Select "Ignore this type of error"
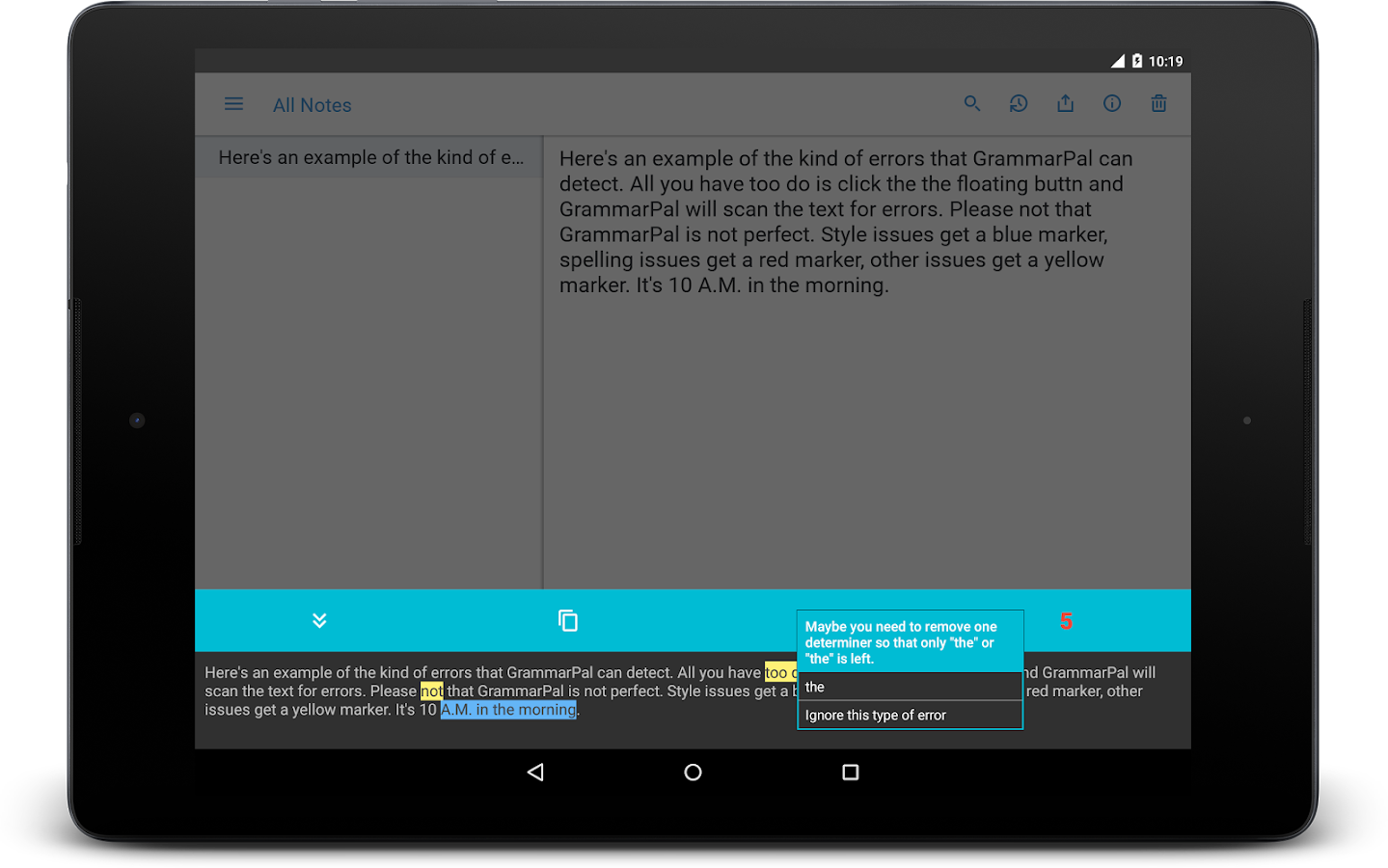Image resolution: width=1388 pixels, height=868 pixels. [910, 715]
